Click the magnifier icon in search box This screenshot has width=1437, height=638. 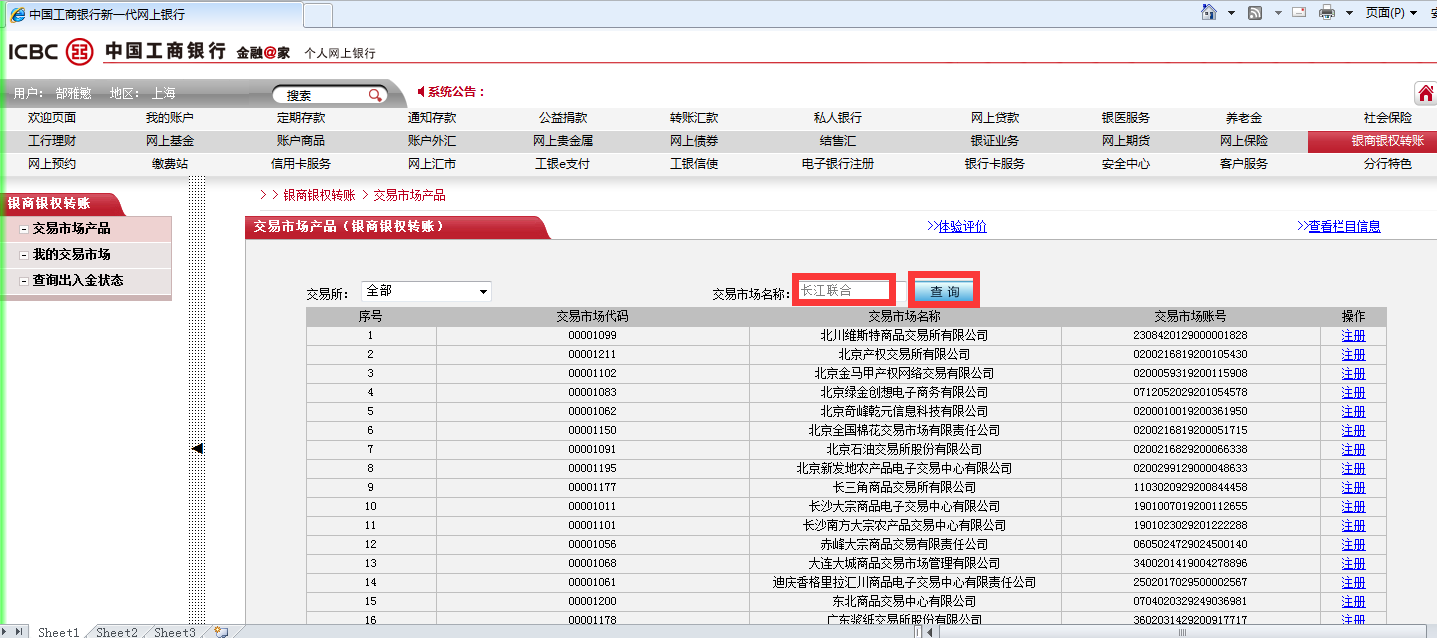[x=375, y=95]
